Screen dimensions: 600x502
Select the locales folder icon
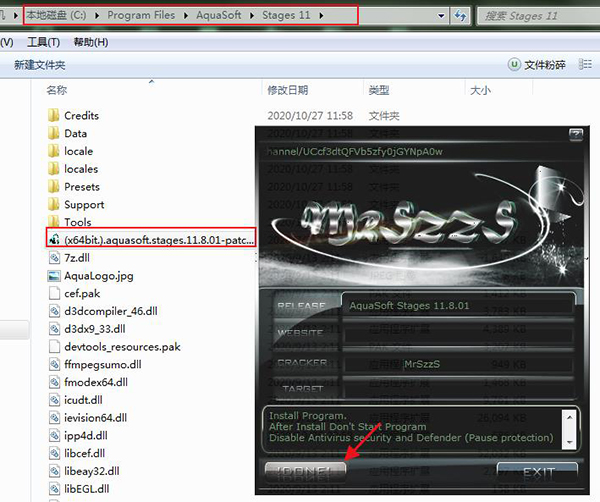54,169
